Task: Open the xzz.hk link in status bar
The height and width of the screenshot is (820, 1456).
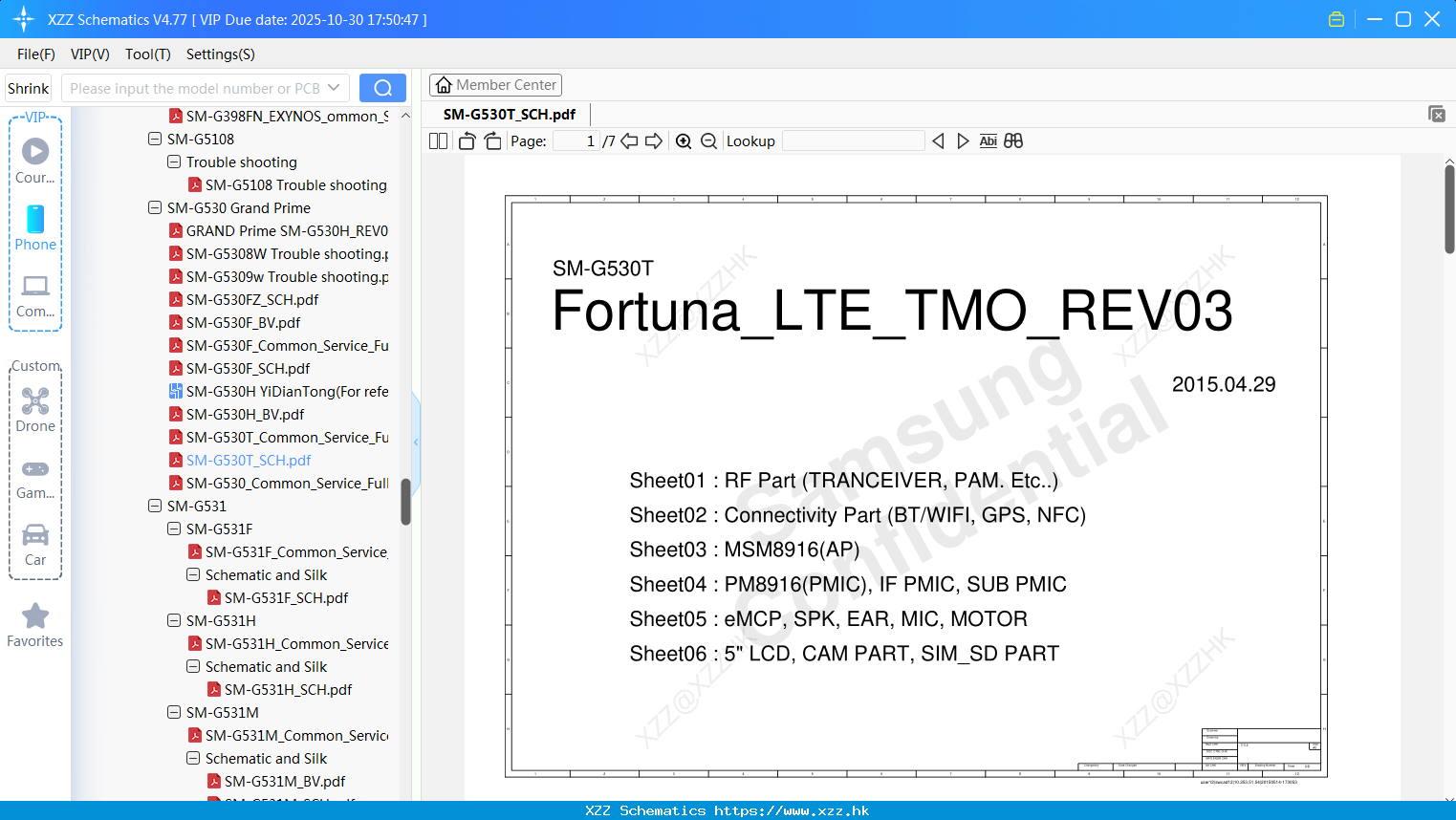Action: click(x=792, y=810)
